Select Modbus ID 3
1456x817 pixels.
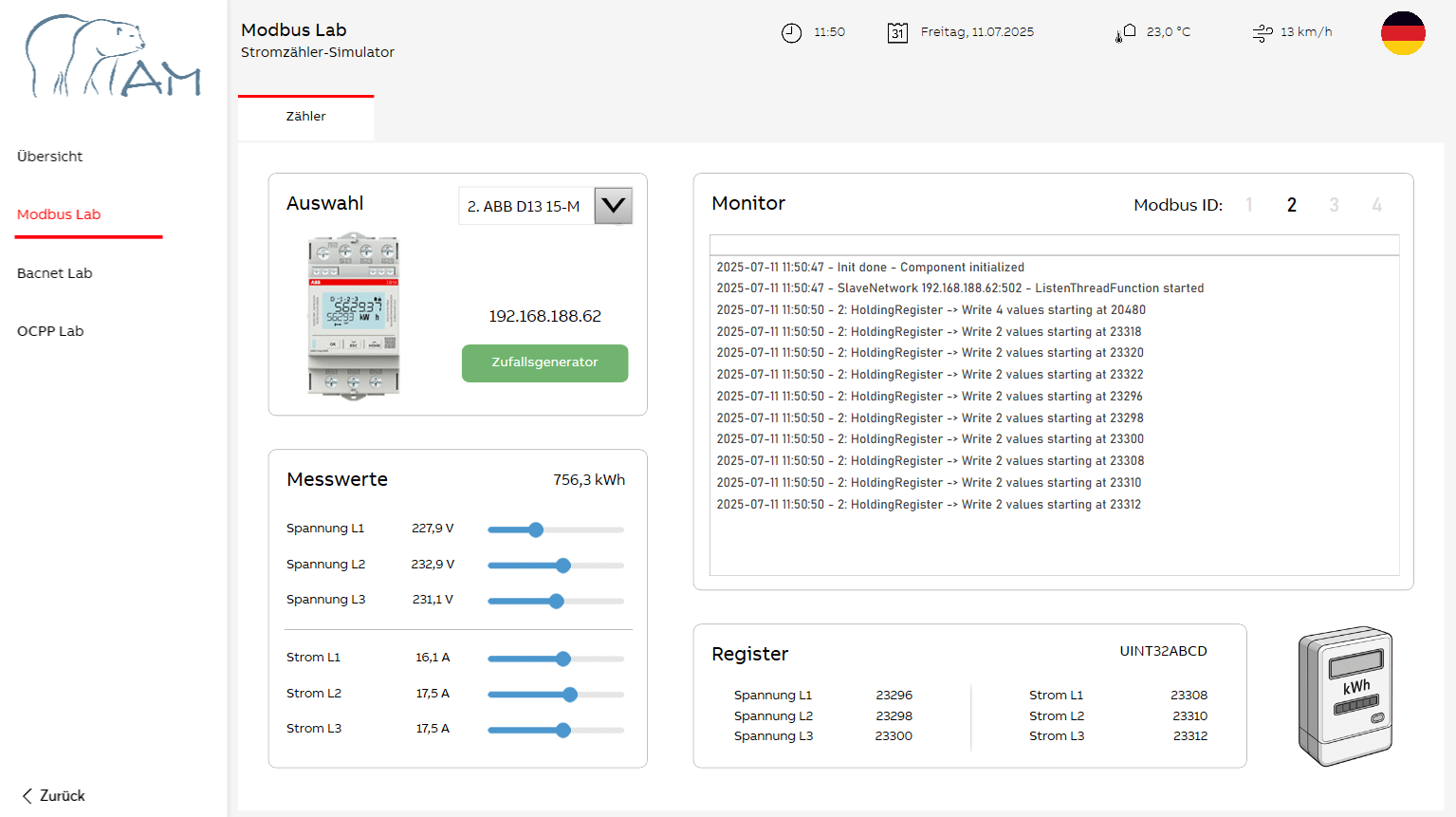1334,205
